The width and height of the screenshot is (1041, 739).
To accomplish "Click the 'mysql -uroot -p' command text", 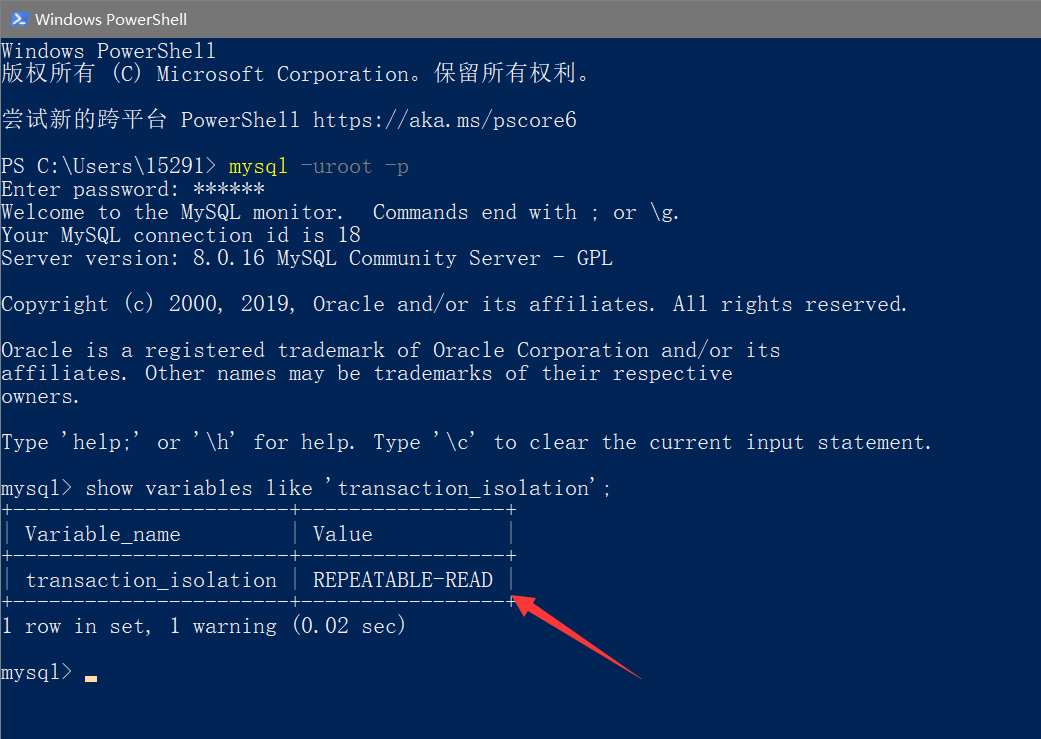I will tap(318, 166).
